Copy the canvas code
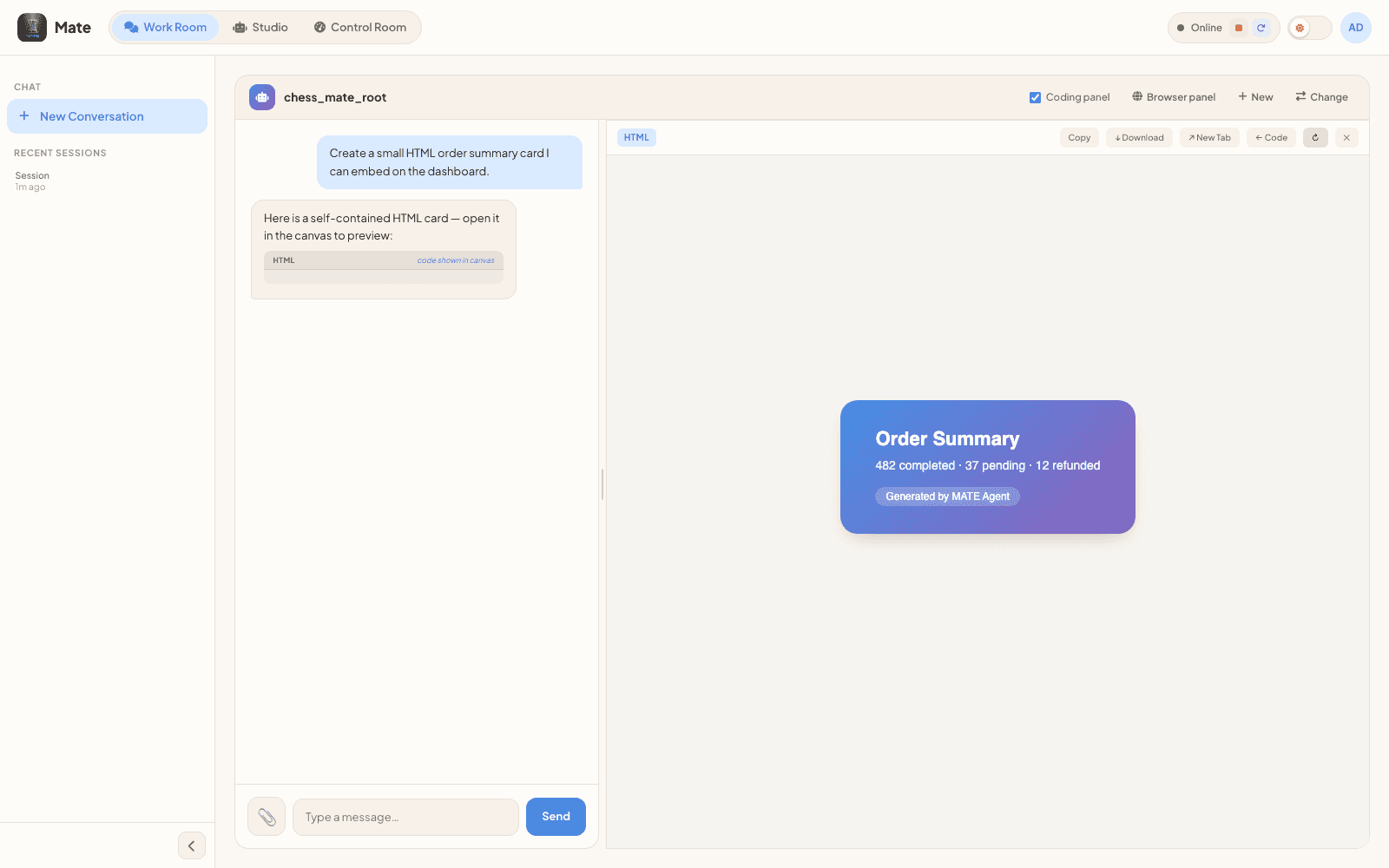The image size is (1389, 868). coord(1079,137)
